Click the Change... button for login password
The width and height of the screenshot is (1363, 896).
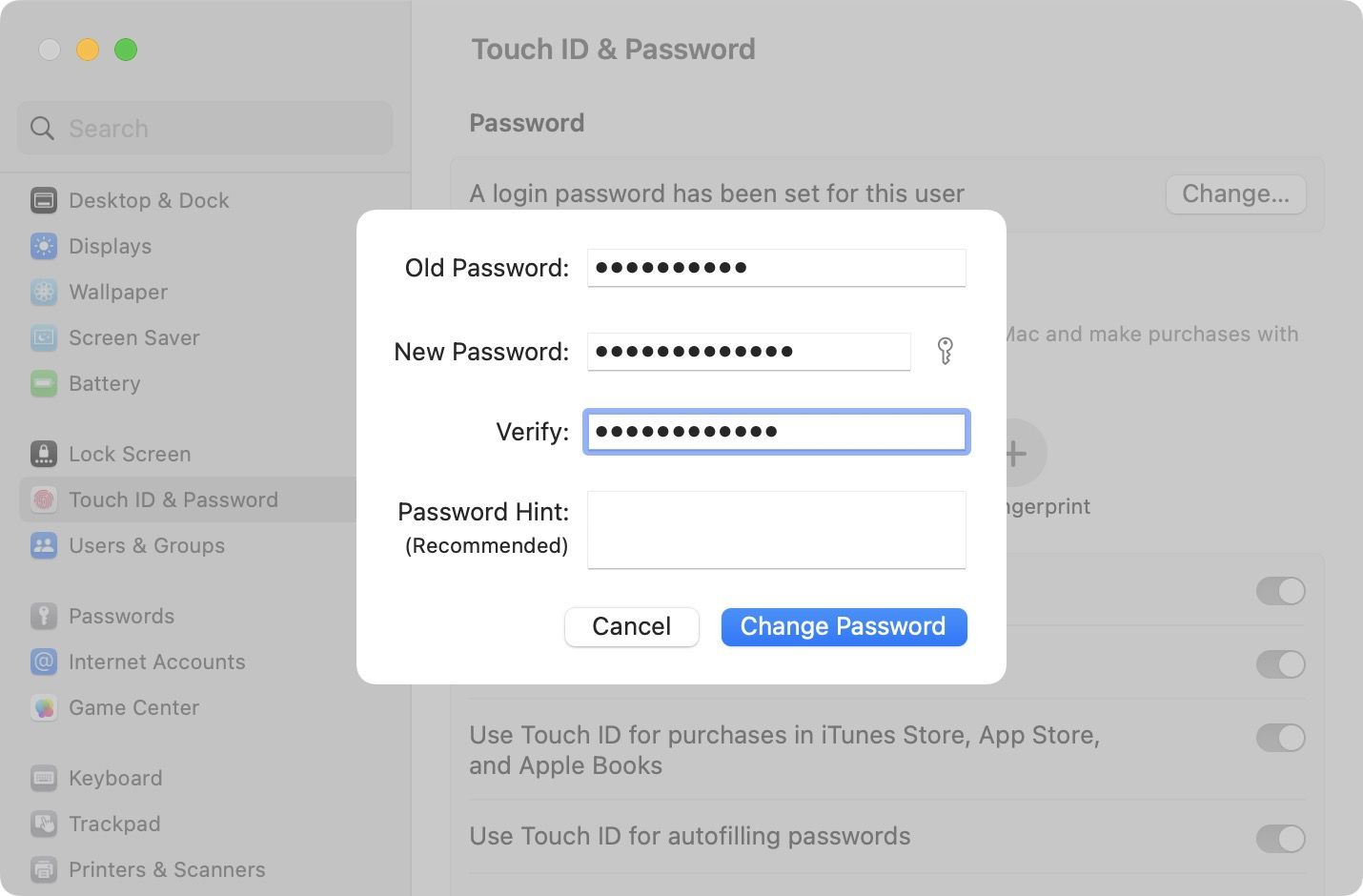click(x=1235, y=193)
